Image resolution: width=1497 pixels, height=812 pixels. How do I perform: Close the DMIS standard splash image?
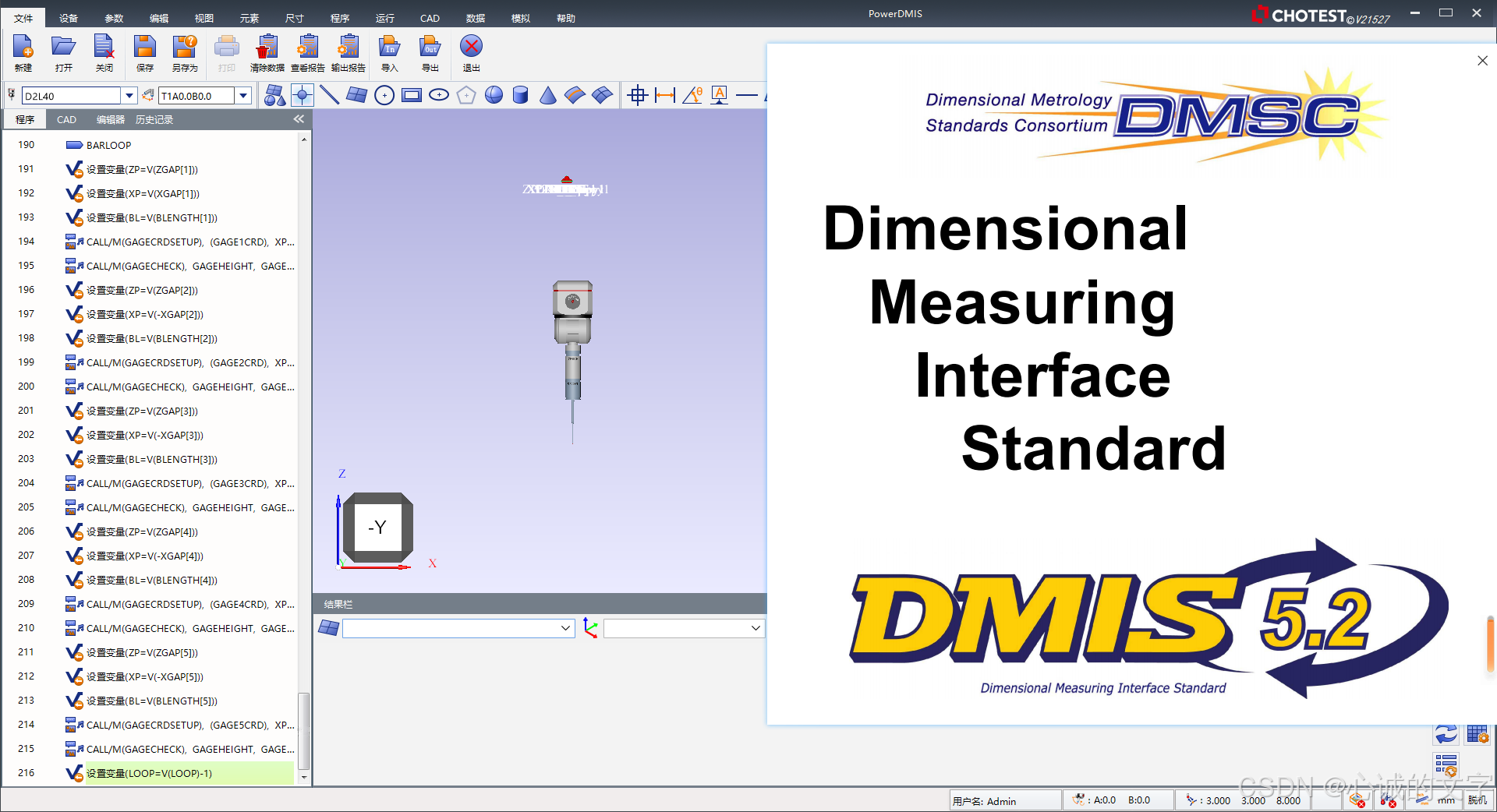tap(1482, 61)
